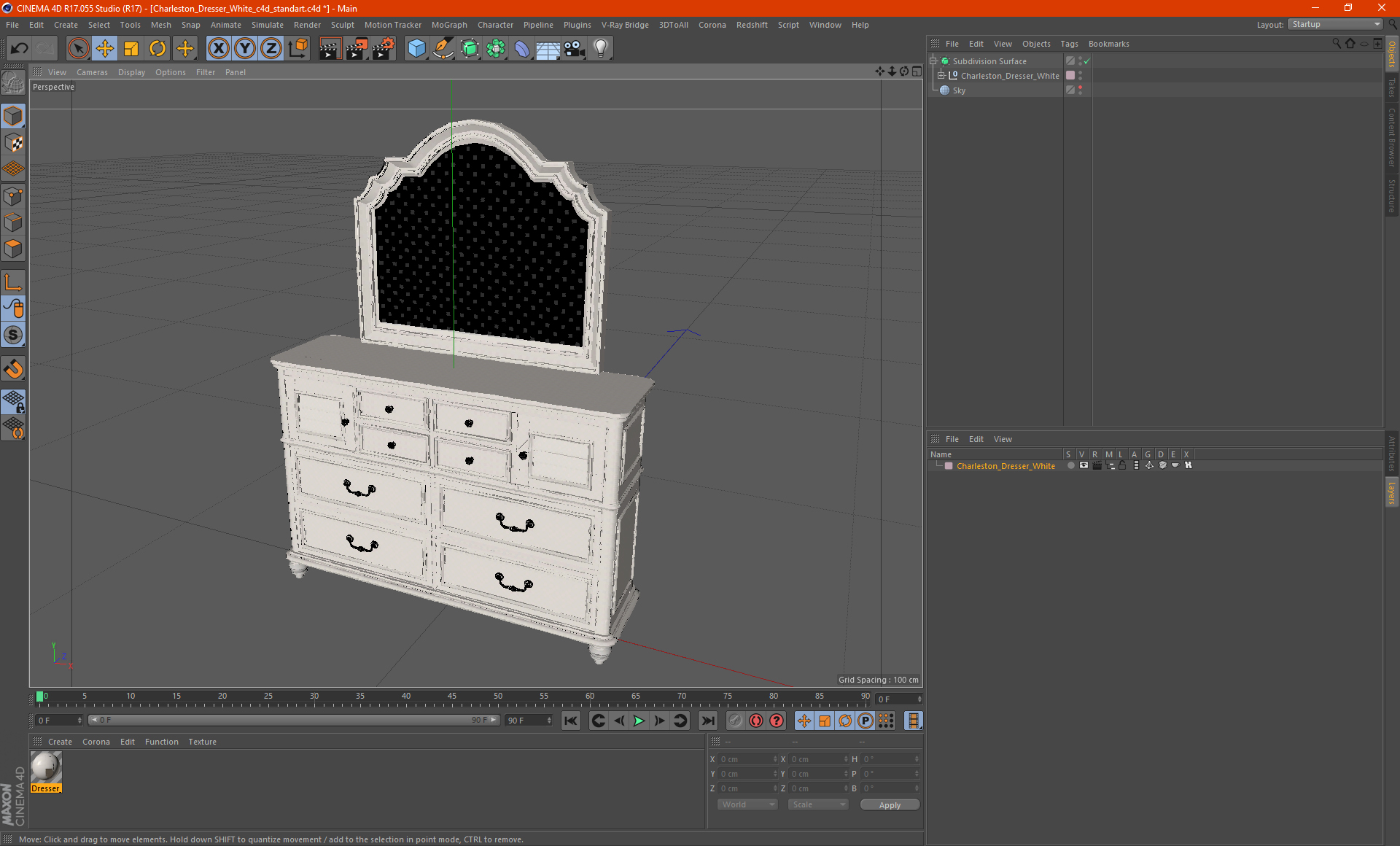Switch to Texture mode icon
The width and height of the screenshot is (1400, 846).
14,143
